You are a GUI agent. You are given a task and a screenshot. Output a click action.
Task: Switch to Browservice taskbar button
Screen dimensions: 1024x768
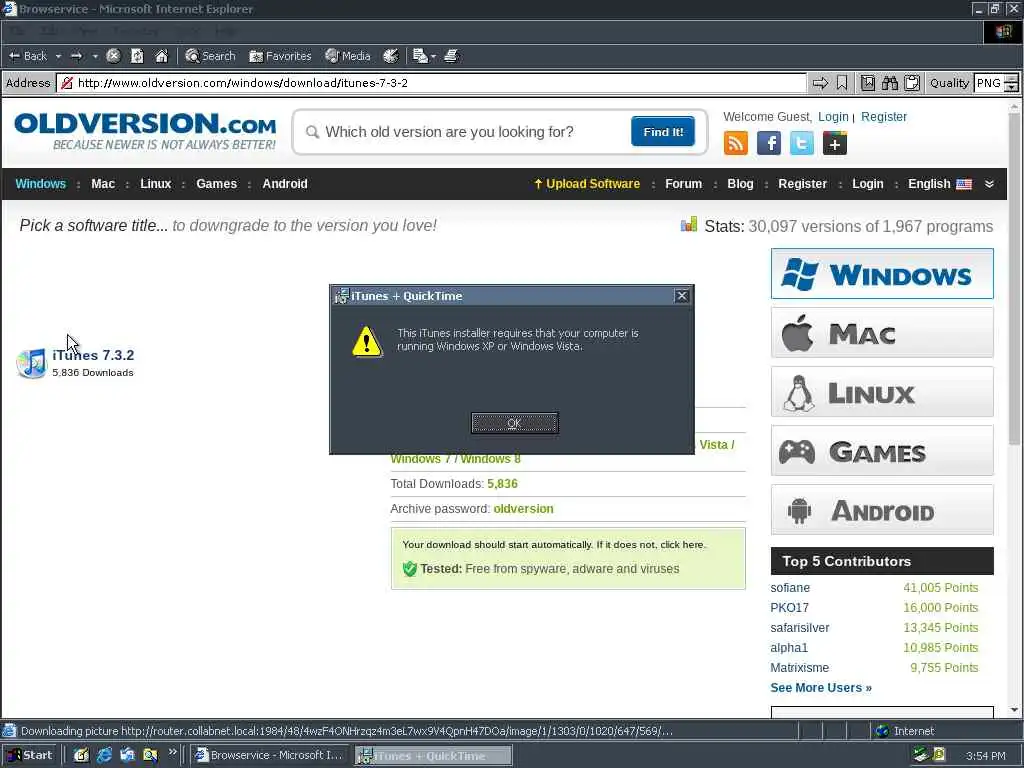point(270,756)
